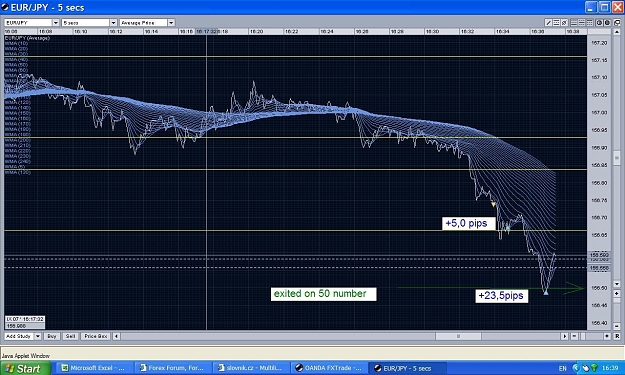Viewport: 625px width, 375px height.
Task: Choose the solid-over-dotted grid style icon
Action: 590,23
